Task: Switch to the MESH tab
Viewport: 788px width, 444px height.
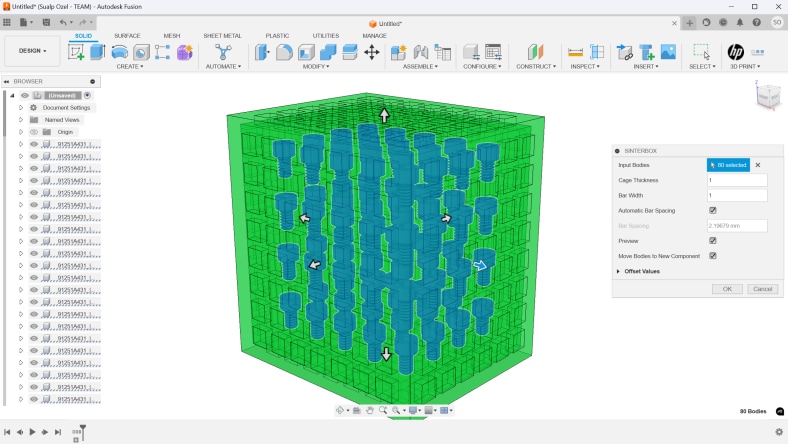Action: pyautogui.click(x=171, y=36)
